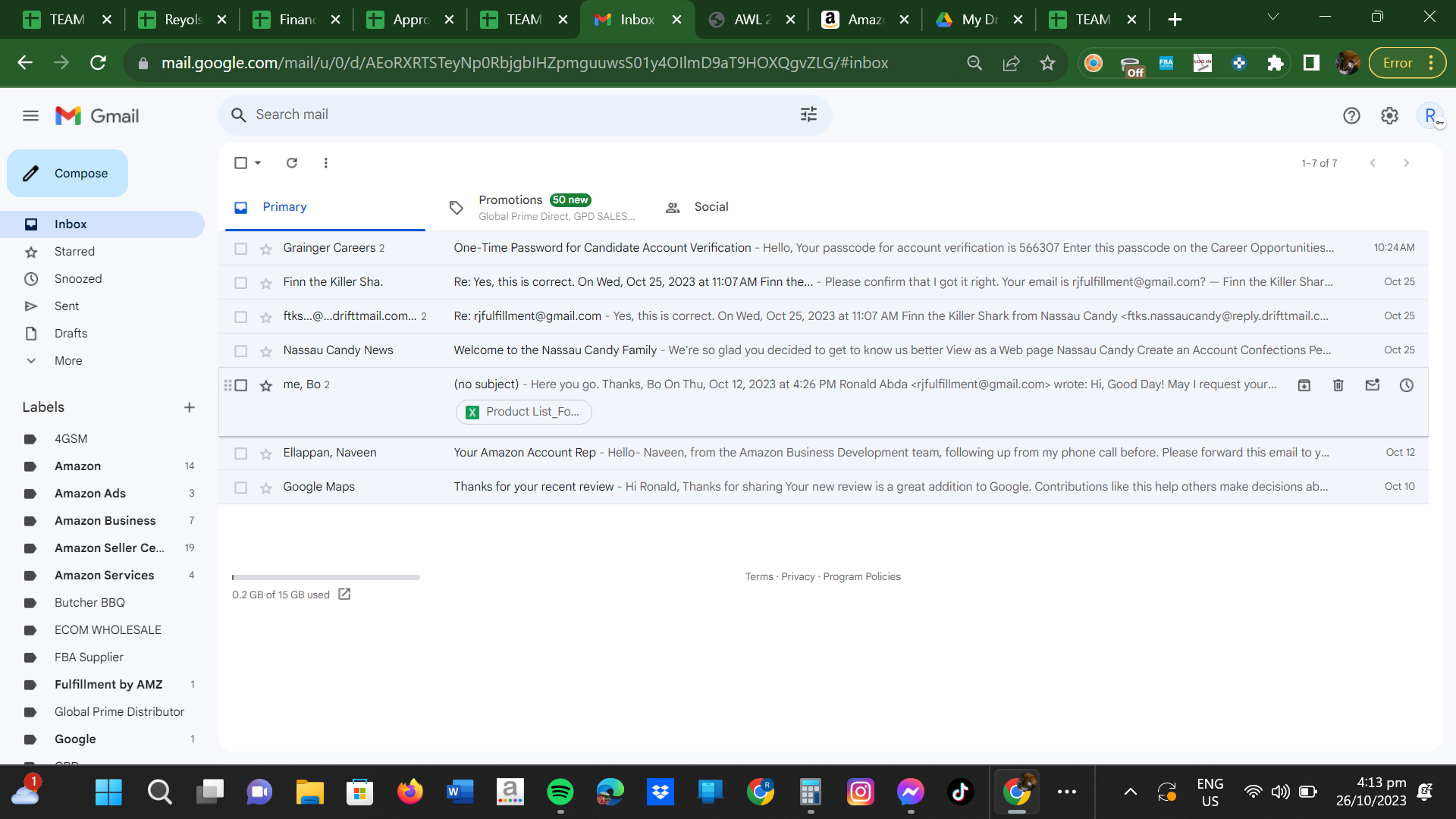Open storage management external link icon
This screenshot has width=1456, height=819.
[344, 594]
